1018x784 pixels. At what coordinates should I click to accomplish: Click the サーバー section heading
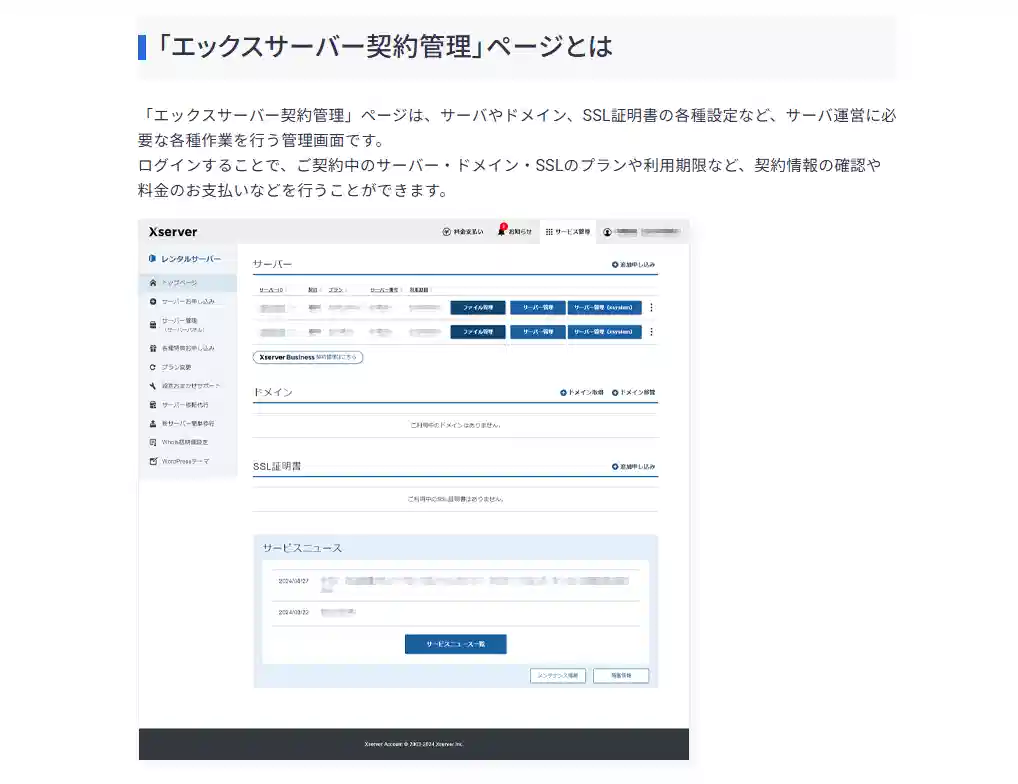click(x=273, y=265)
